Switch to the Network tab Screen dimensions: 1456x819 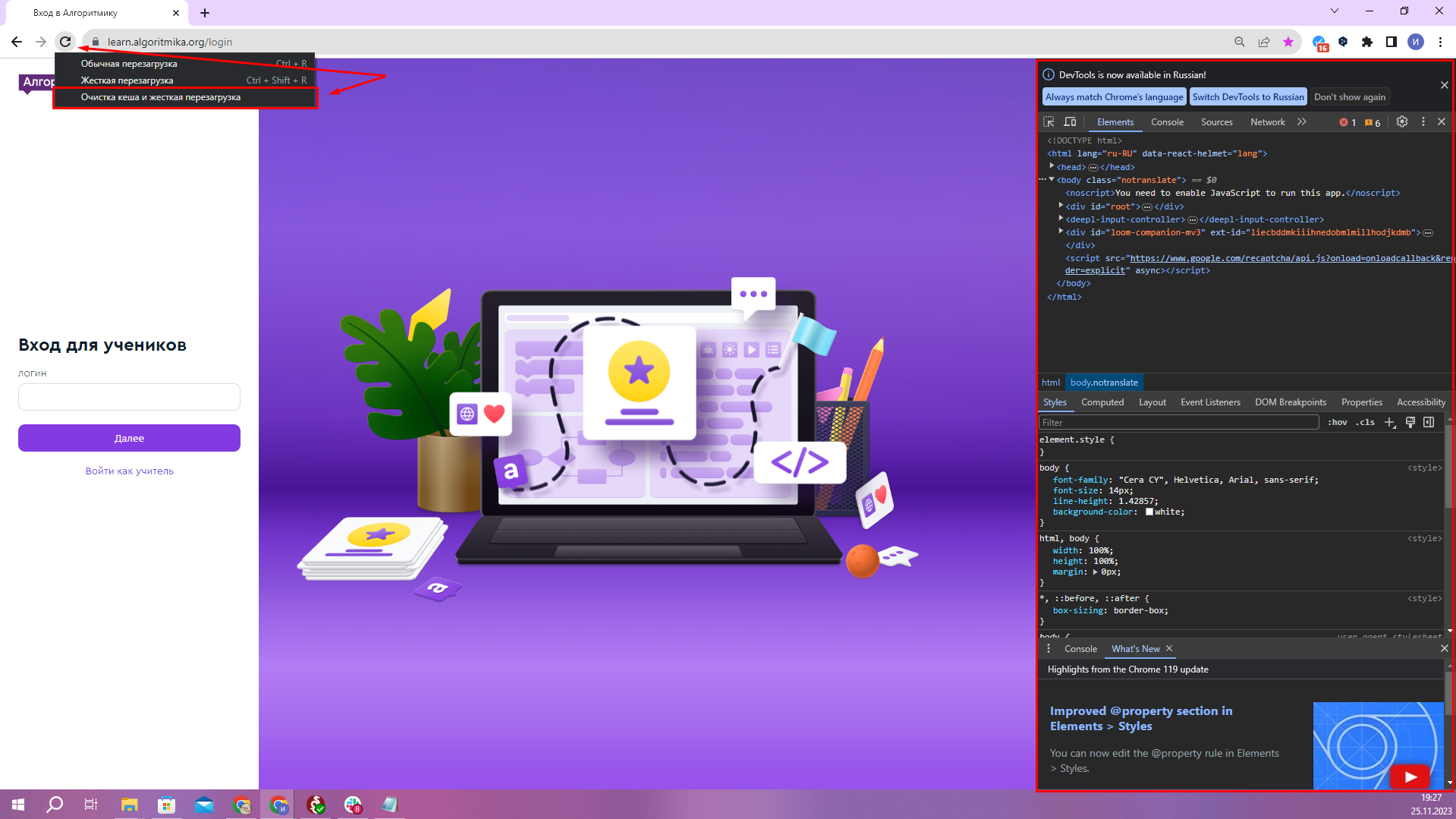click(1267, 122)
